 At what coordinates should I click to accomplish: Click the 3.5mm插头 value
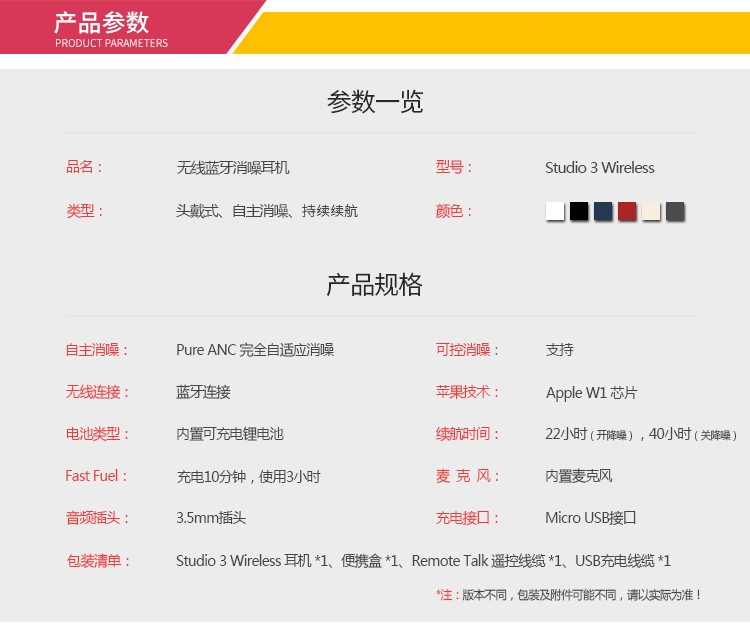[x=211, y=518]
